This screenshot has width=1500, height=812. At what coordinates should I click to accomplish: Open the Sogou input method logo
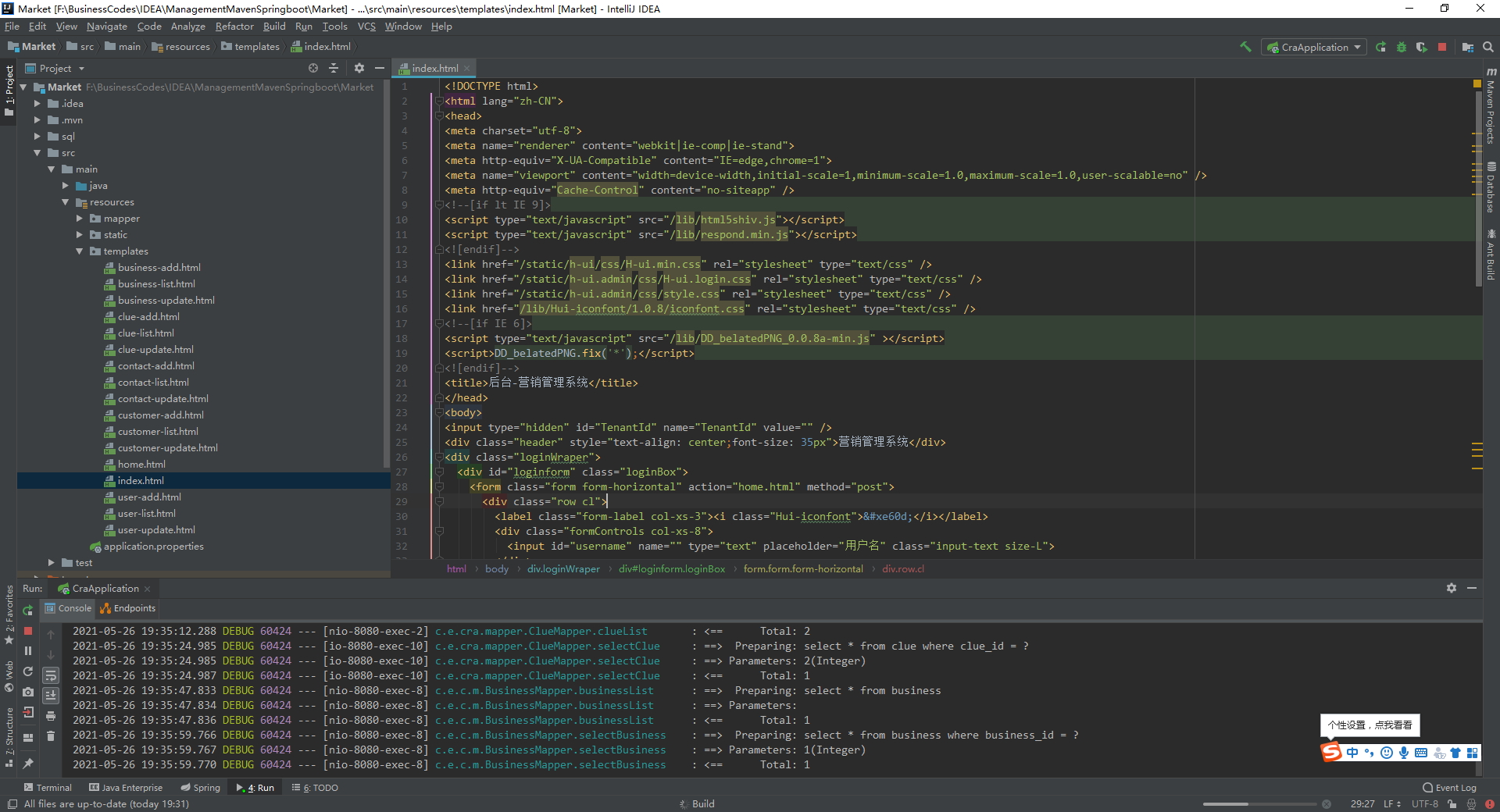click(1331, 752)
